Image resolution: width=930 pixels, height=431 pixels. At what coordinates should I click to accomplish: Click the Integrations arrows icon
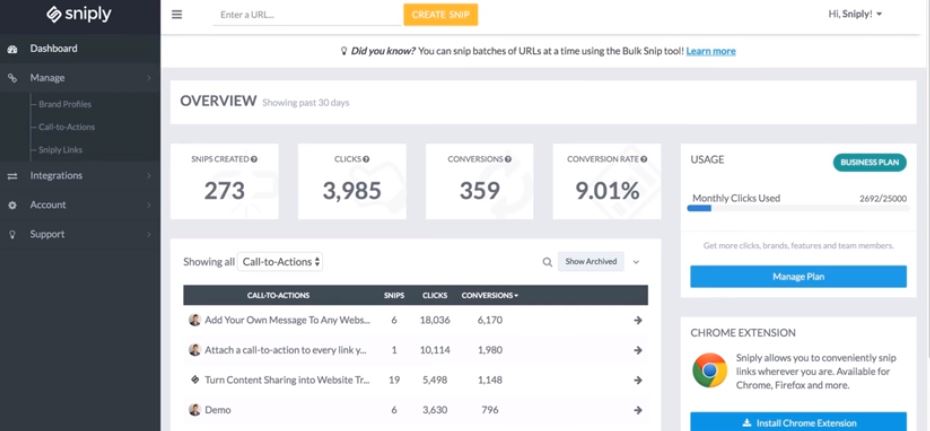(12, 176)
